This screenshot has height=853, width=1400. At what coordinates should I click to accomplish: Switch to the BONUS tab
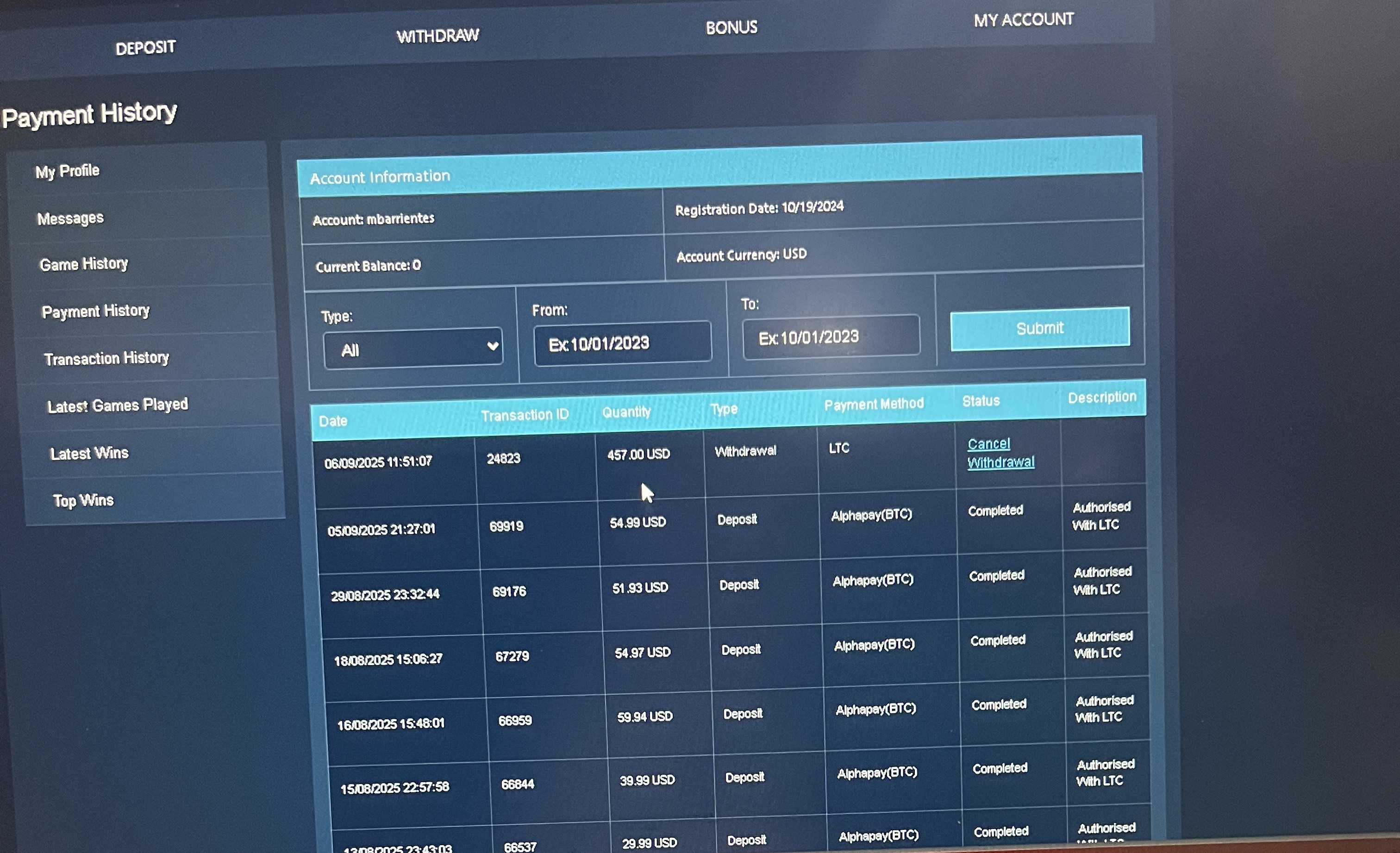pos(731,28)
